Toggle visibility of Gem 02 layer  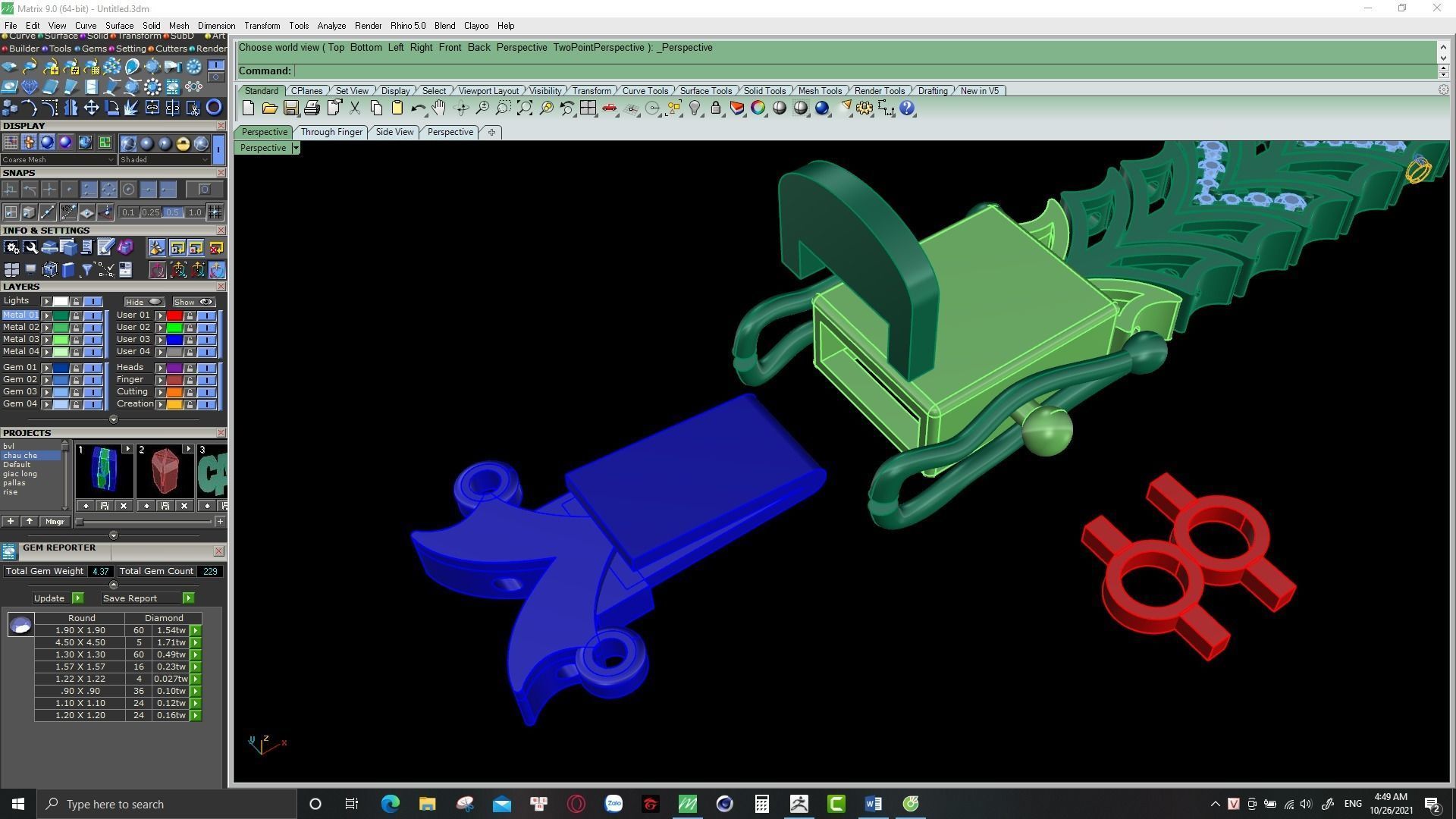tap(93, 380)
